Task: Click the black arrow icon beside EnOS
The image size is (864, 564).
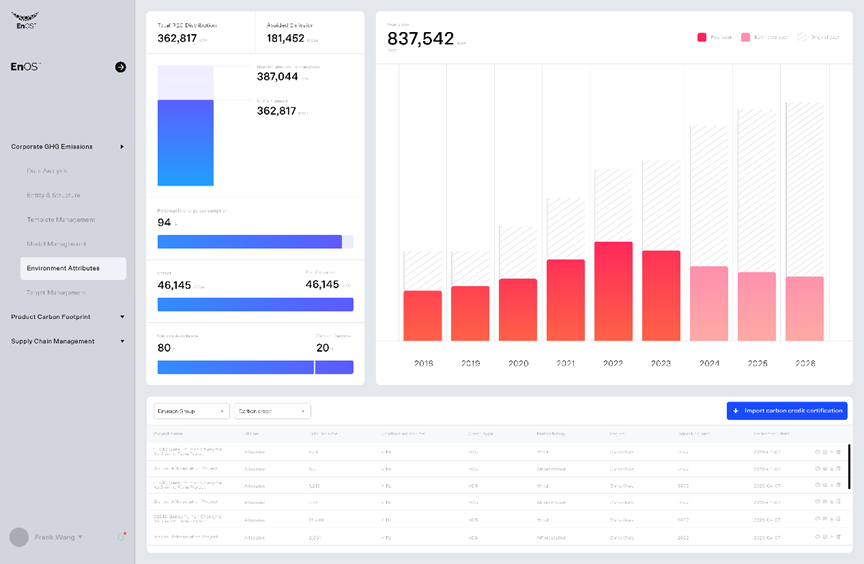Action: [x=121, y=67]
